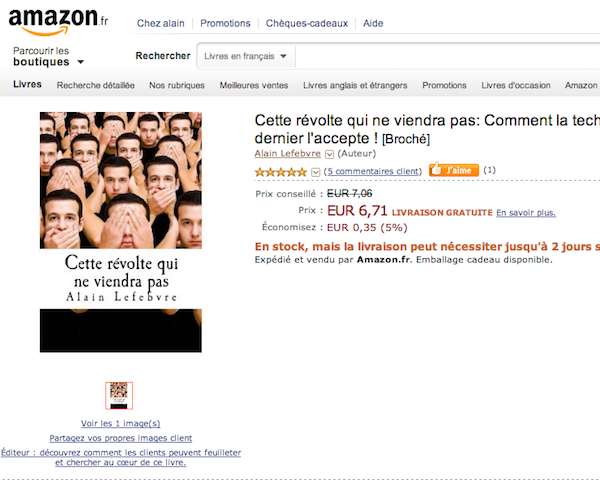Open the Aide help link
The width and height of the screenshot is (600, 480).
[373, 23]
